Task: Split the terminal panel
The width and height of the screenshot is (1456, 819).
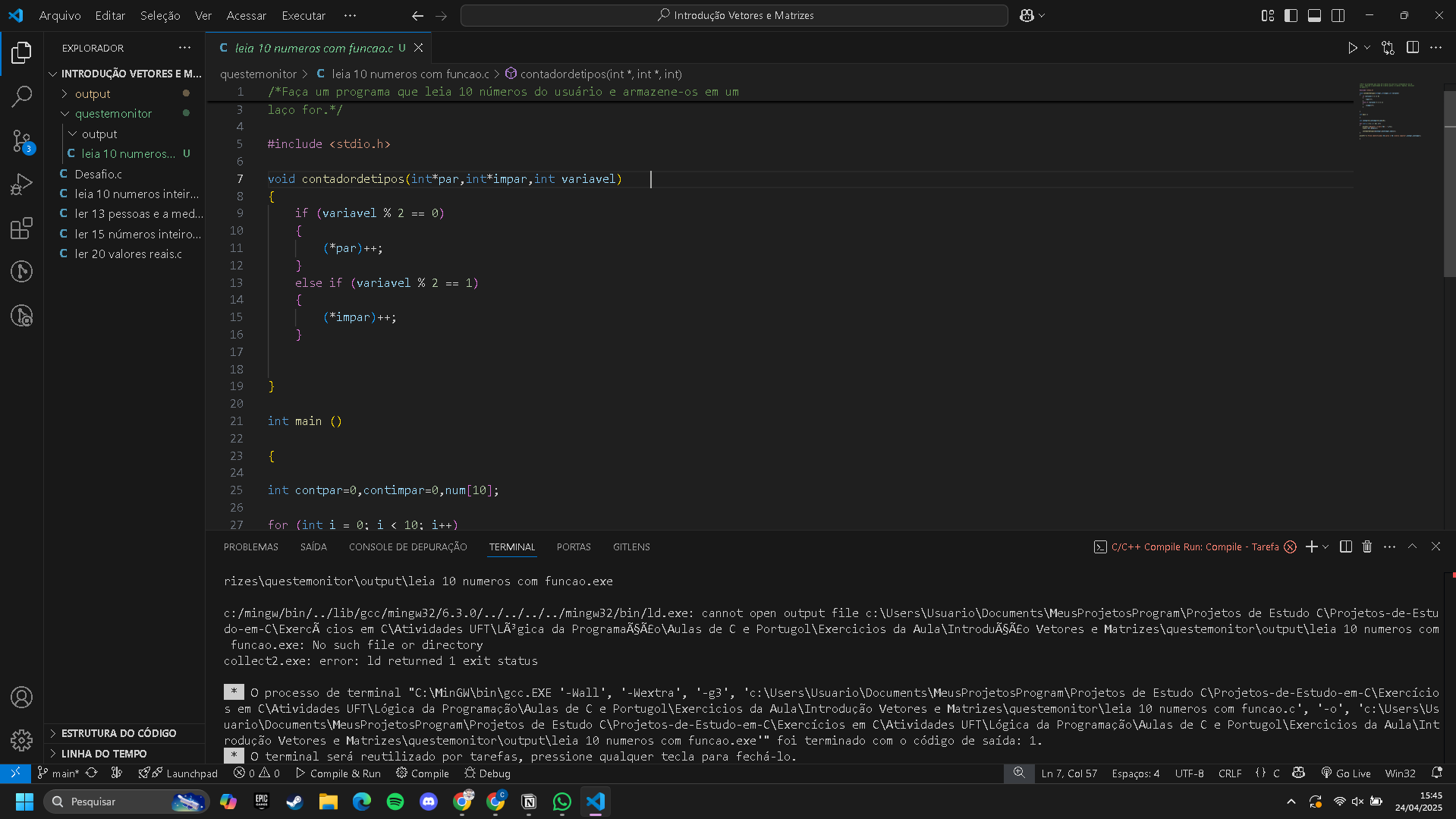Action: (1345, 547)
